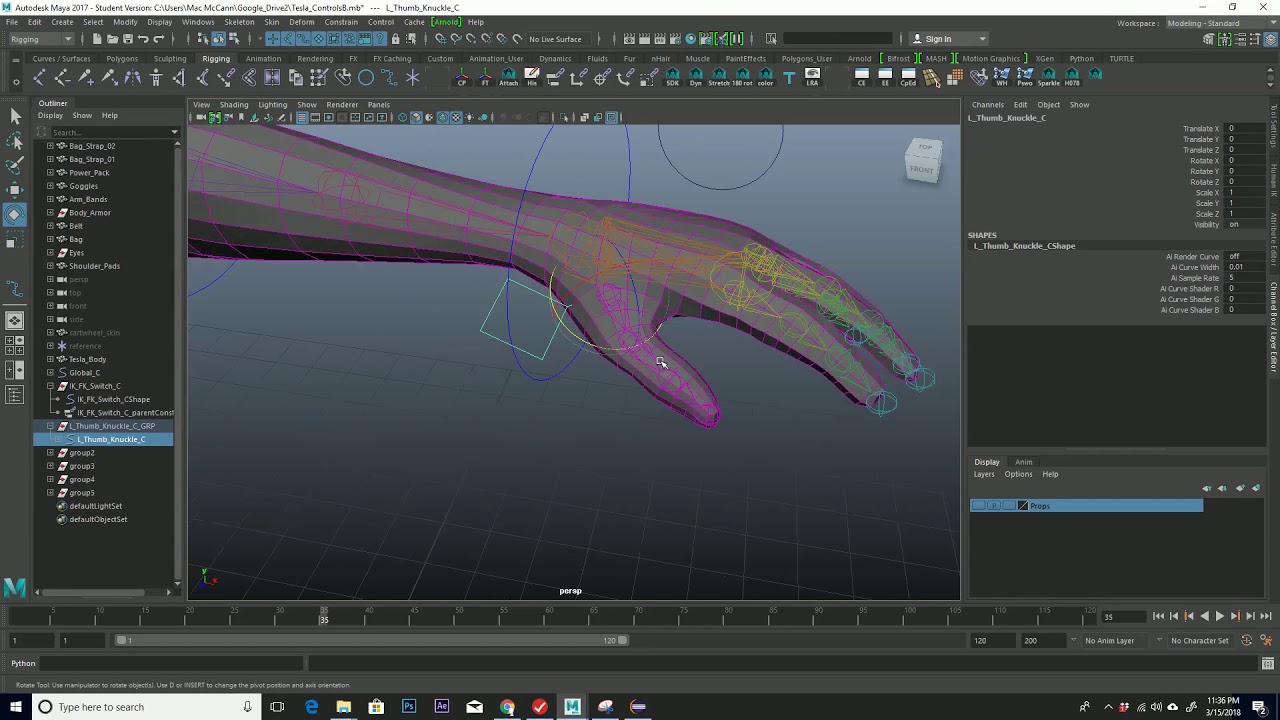The image size is (1280, 720).
Task: Collapse the L_Thumb_Knuckle_C_GRP node
Action: [x=50, y=426]
